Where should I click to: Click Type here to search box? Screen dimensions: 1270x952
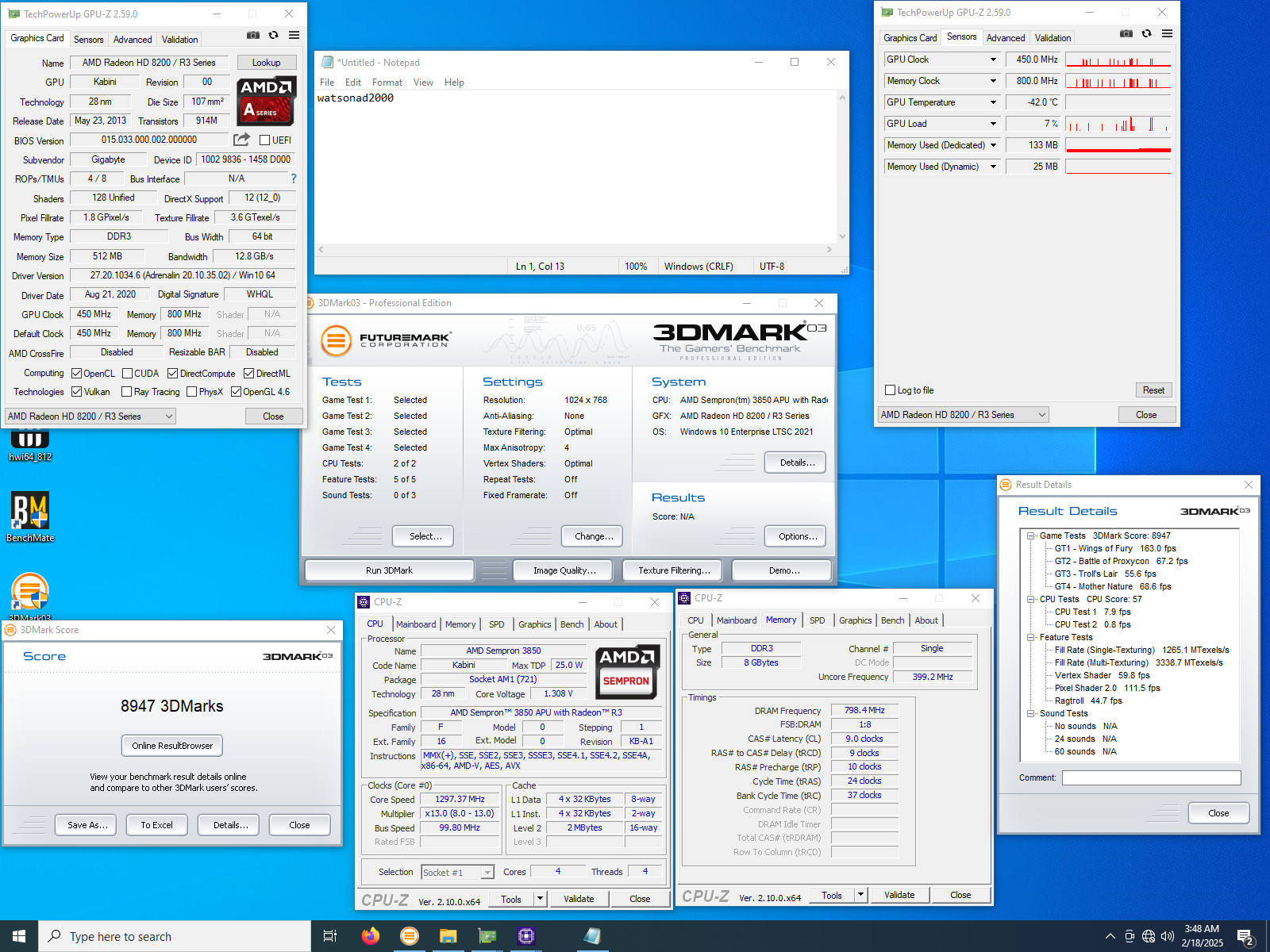(x=175, y=936)
